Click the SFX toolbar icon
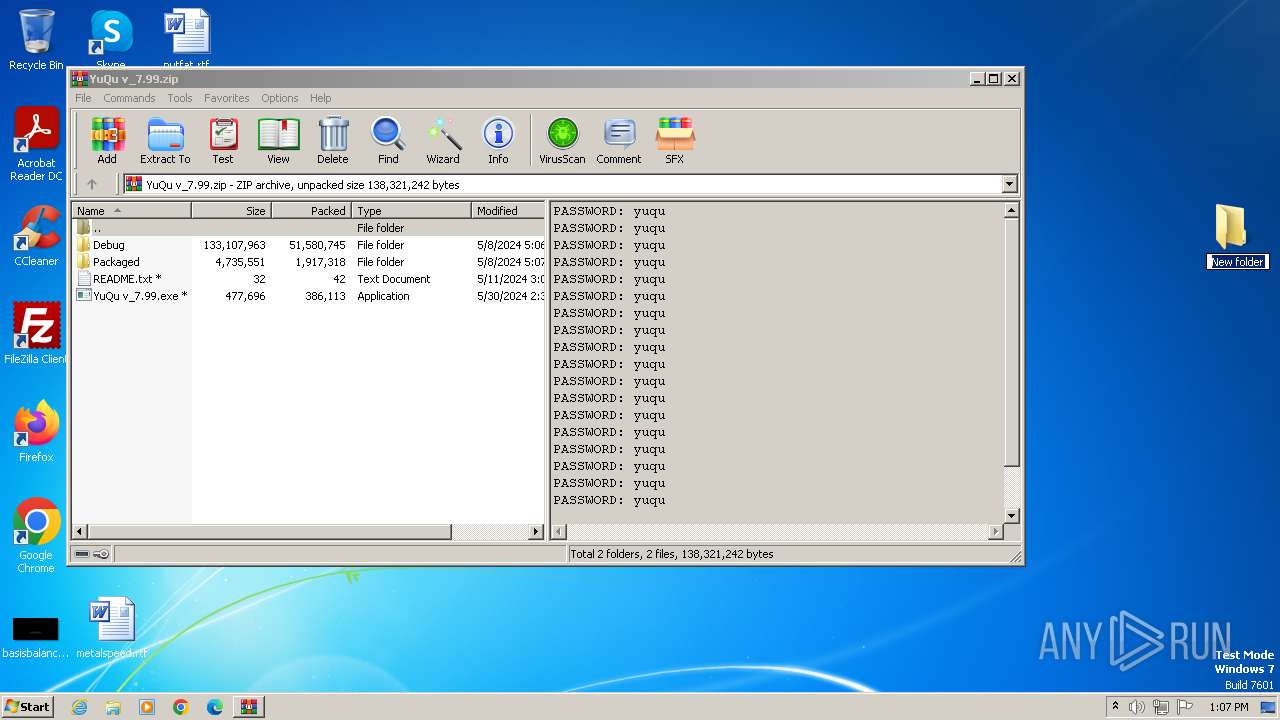Viewport: 1280px width, 720px height. point(675,141)
